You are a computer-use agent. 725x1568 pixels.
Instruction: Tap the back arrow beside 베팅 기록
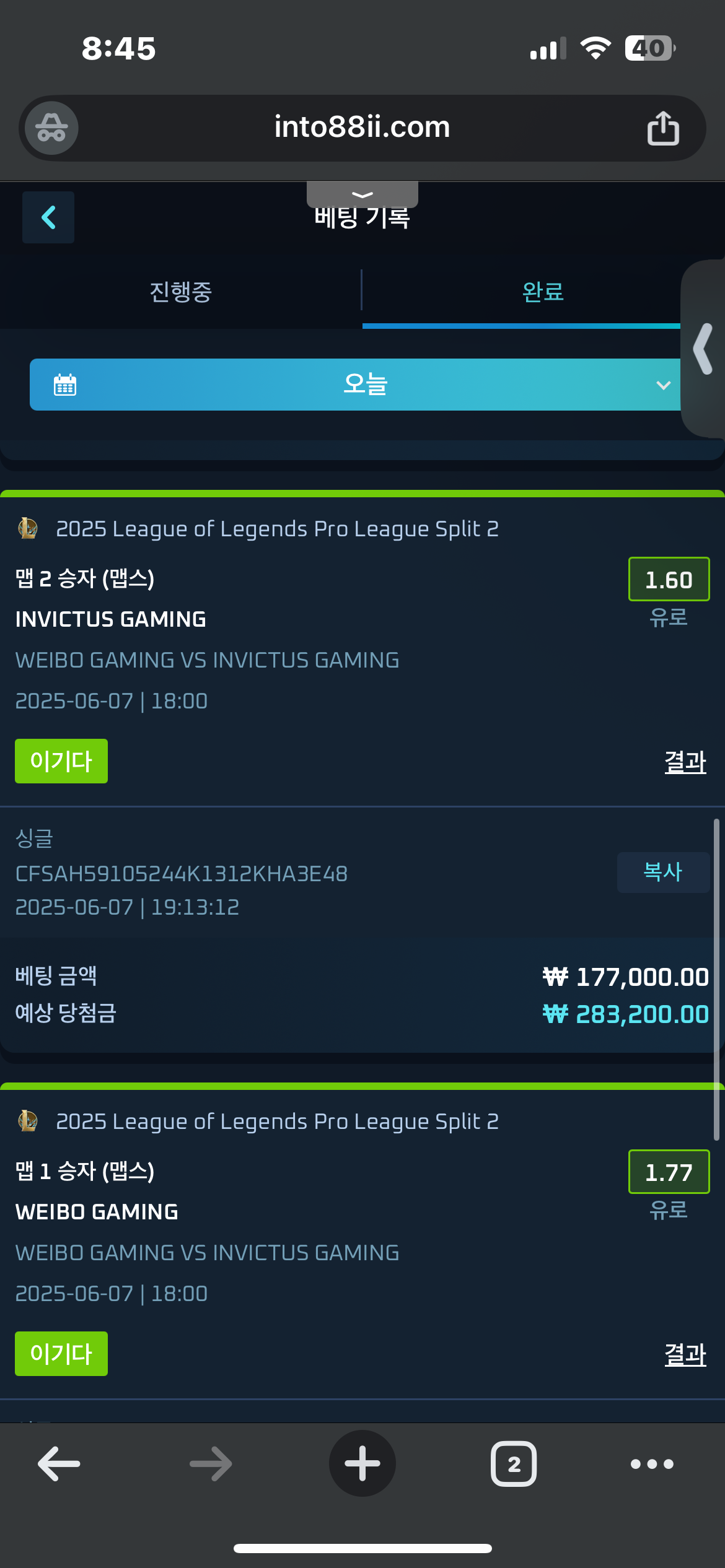[48, 217]
